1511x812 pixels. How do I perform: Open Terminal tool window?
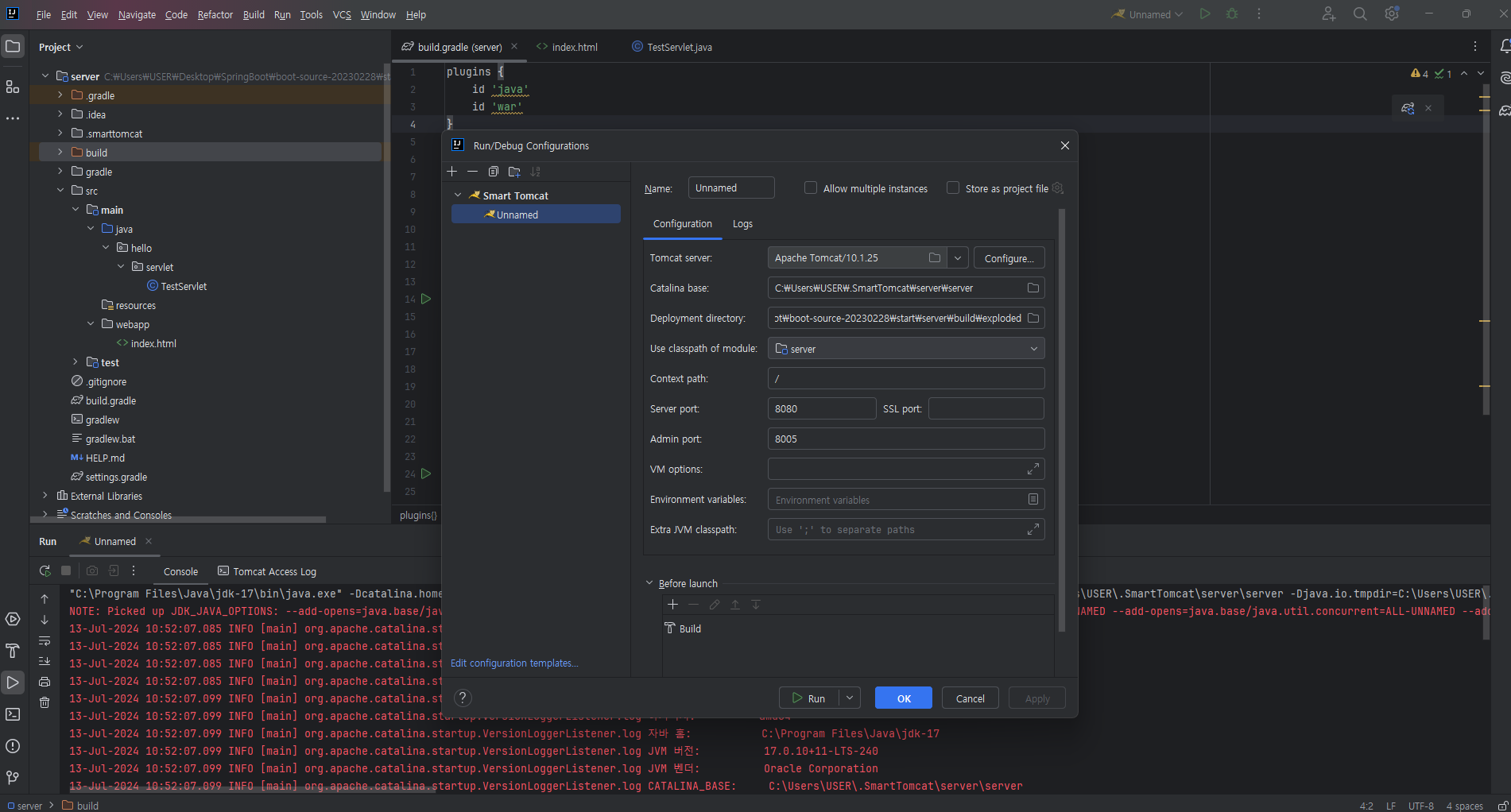point(13,714)
